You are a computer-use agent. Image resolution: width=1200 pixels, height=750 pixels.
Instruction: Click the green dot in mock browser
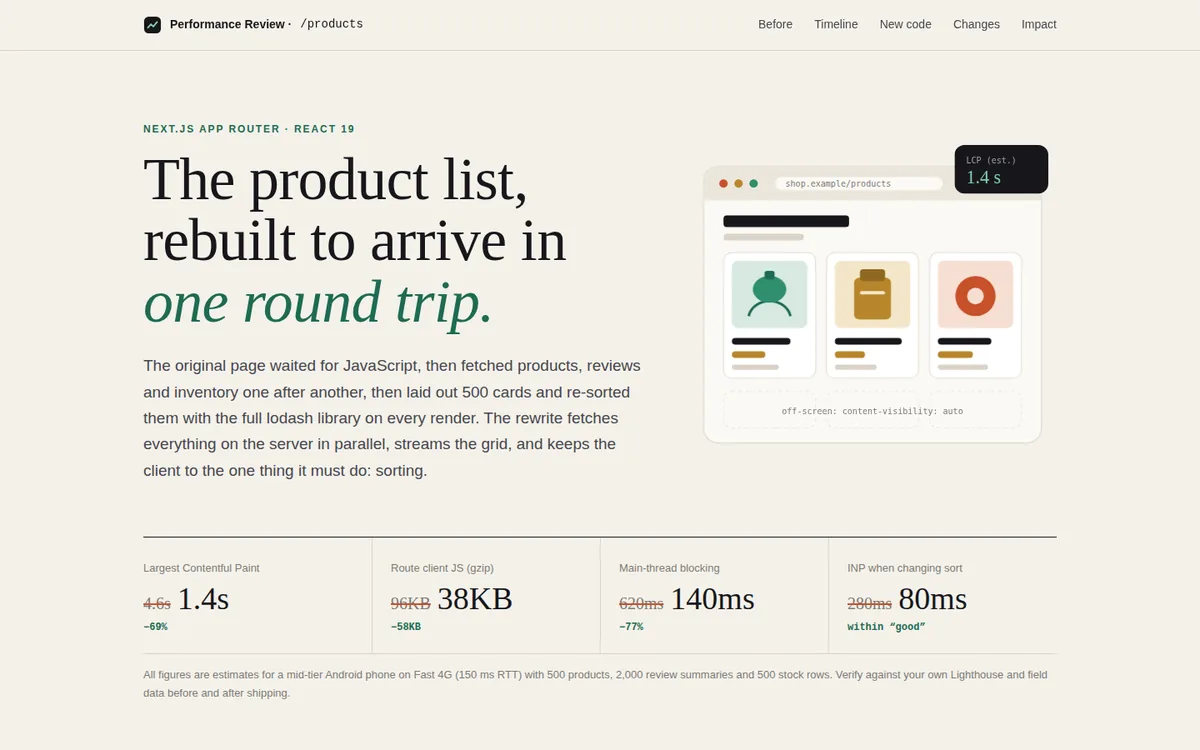(753, 184)
